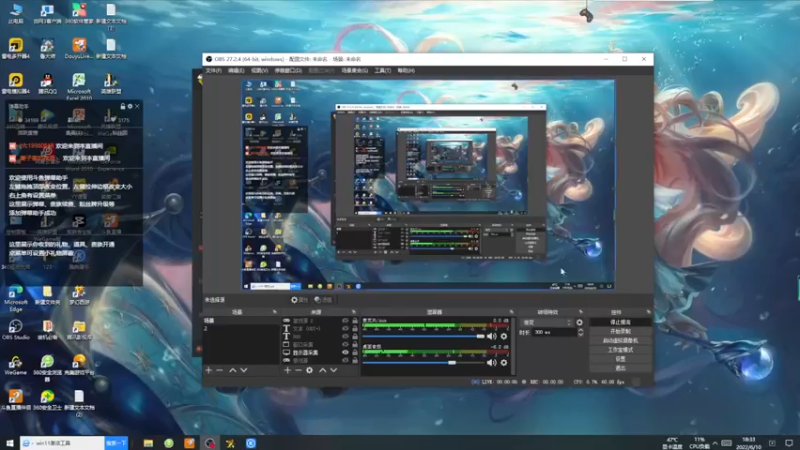Toggle visibility of 文本 (GDI+) source

click(345, 329)
